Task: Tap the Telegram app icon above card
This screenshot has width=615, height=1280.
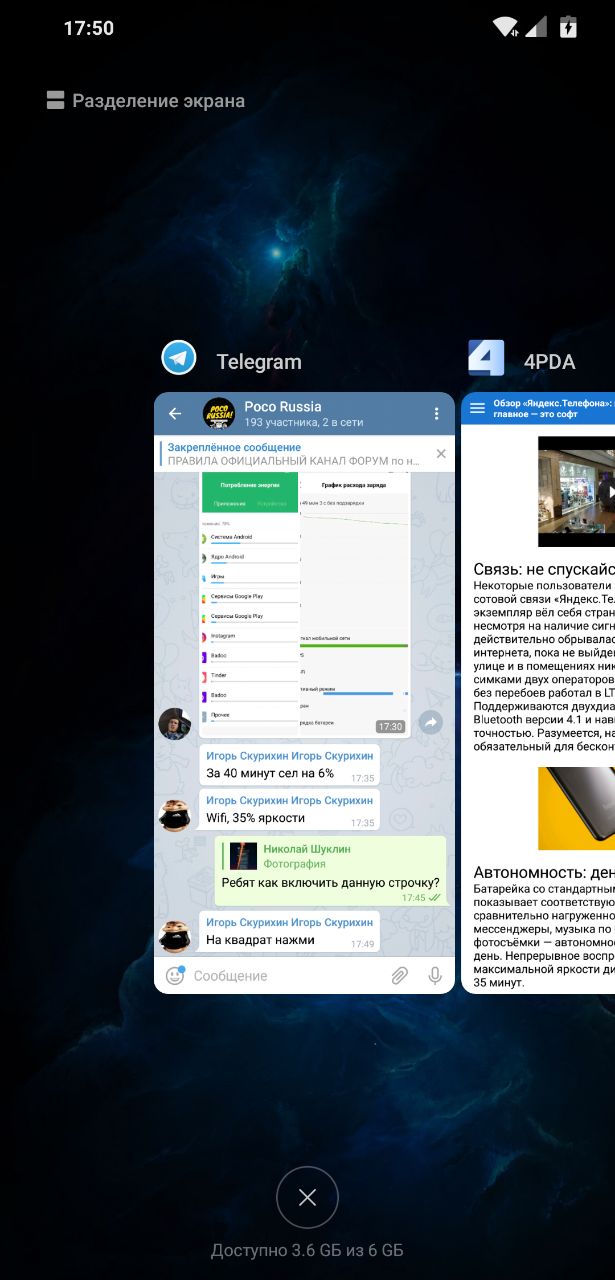Action: click(x=179, y=357)
